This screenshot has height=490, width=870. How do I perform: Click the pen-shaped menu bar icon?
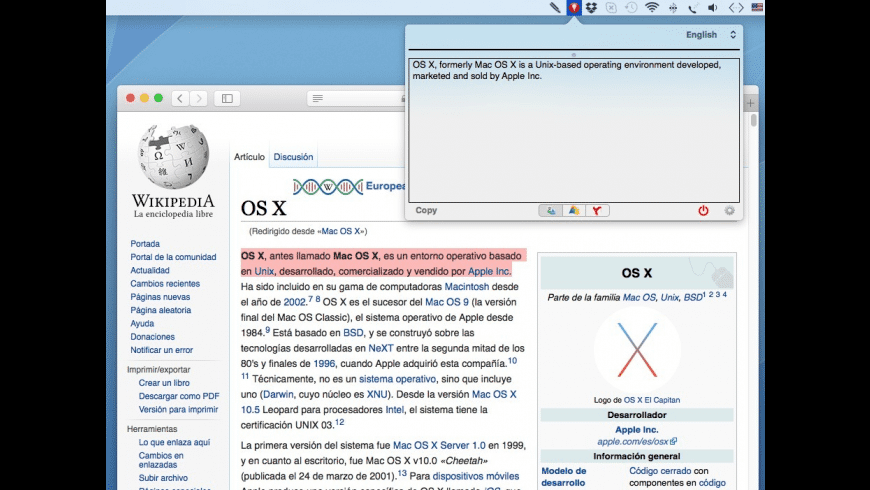tap(555, 7)
